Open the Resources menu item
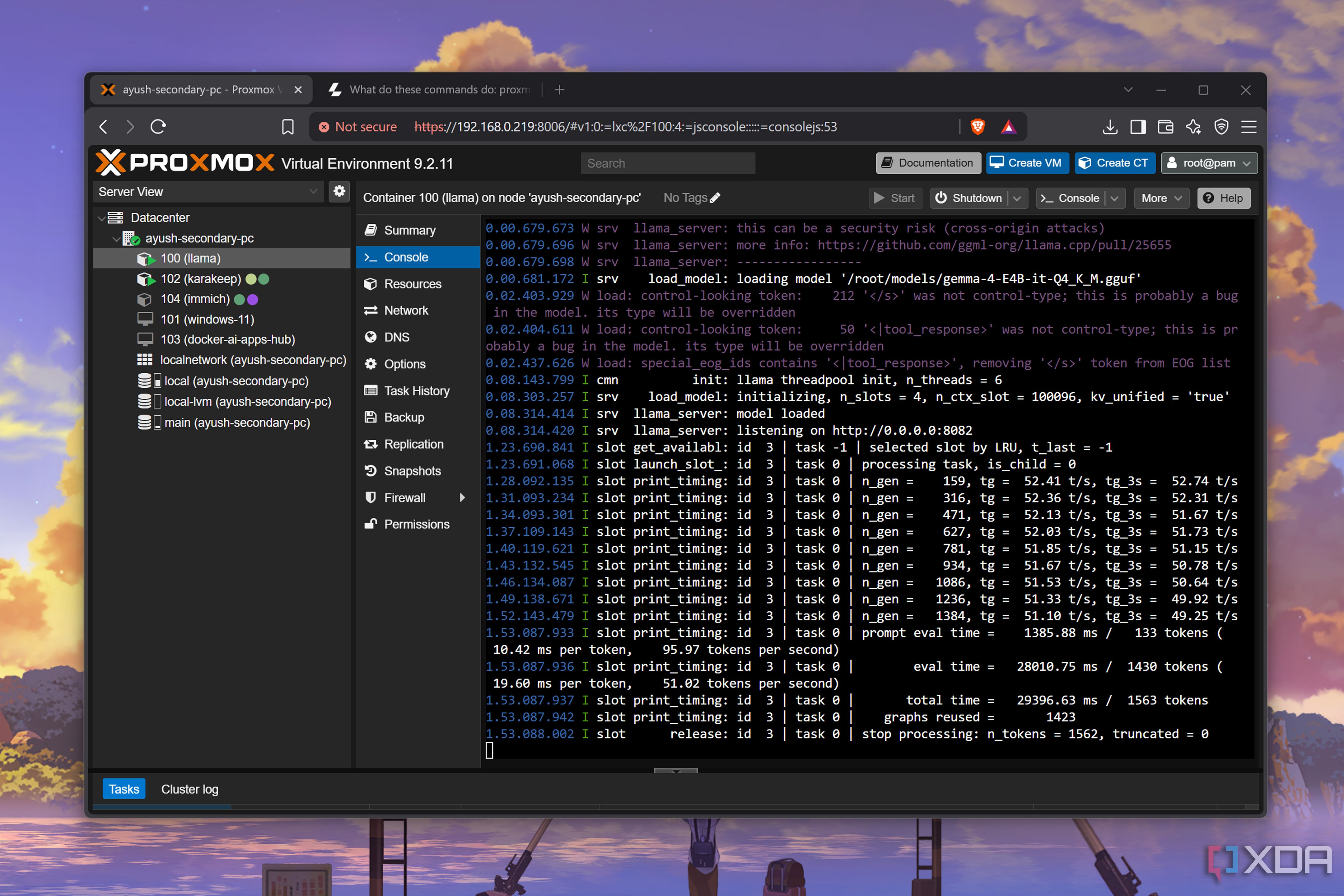 tap(418, 284)
